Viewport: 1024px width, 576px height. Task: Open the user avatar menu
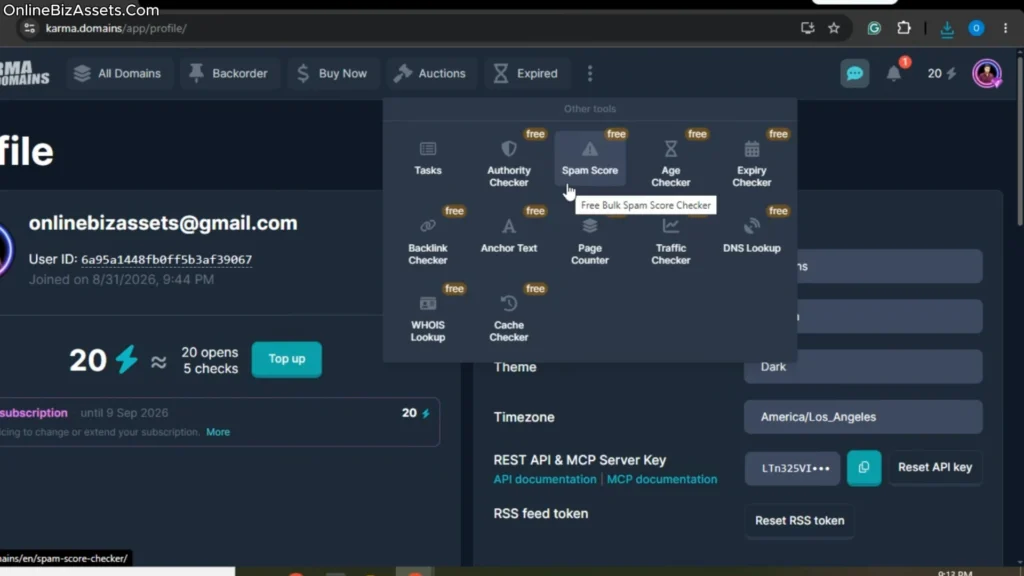(x=987, y=73)
